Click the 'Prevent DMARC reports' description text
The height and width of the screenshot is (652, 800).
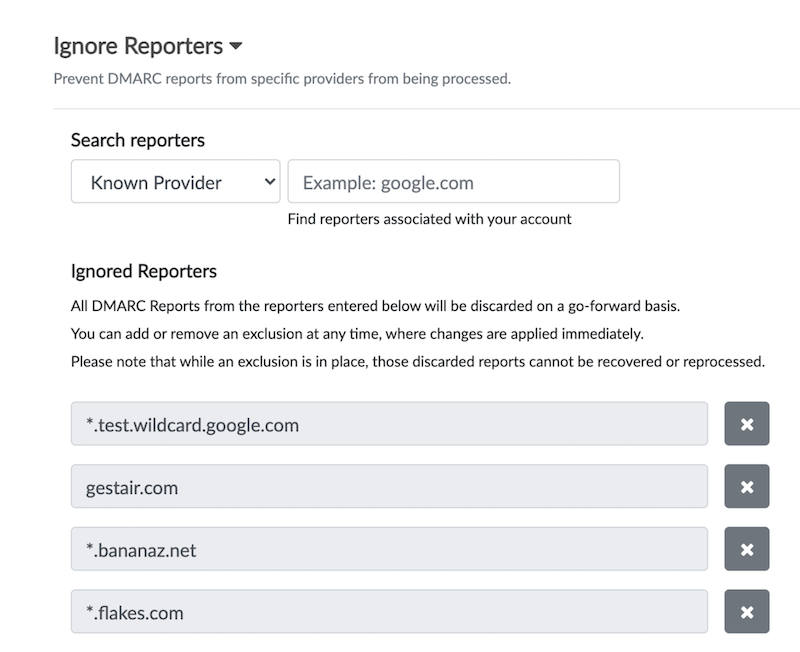pyautogui.click(x=282, y=79)
